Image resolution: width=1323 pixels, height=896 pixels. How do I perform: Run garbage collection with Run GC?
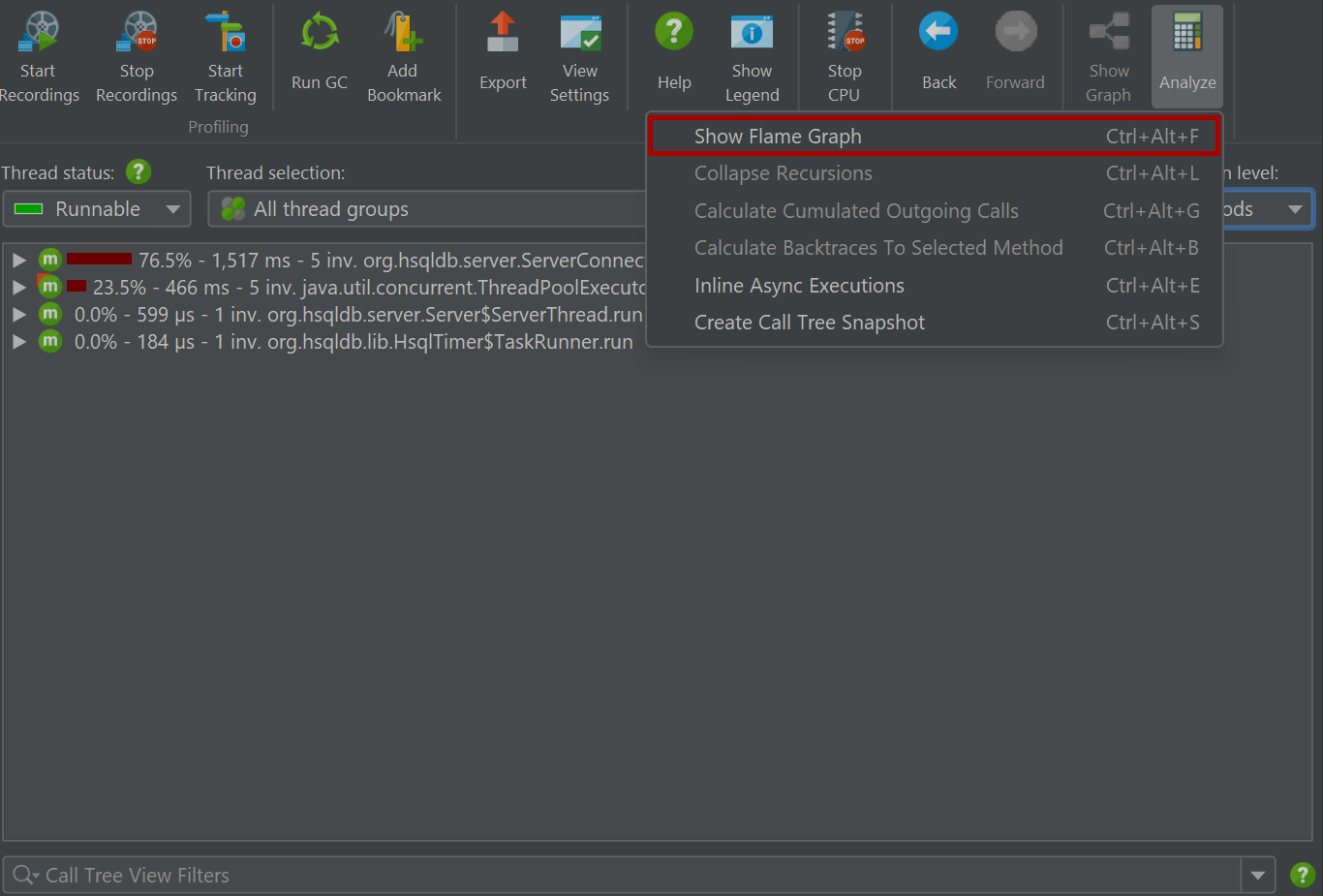320,33
